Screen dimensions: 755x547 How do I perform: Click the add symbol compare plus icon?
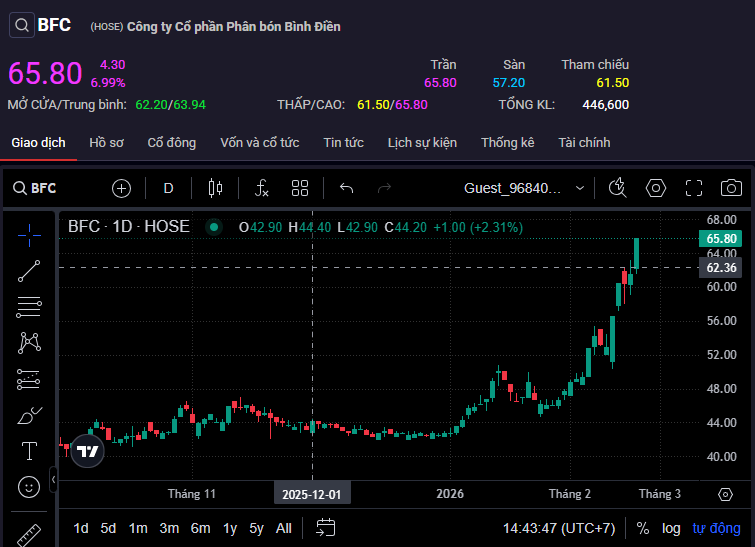[121, 188]
